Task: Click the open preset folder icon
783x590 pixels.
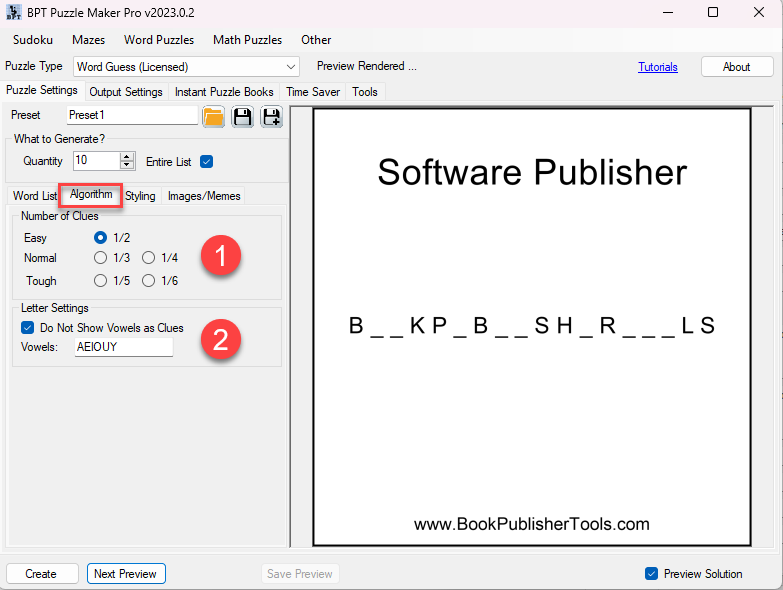Action: coord(214,116)
